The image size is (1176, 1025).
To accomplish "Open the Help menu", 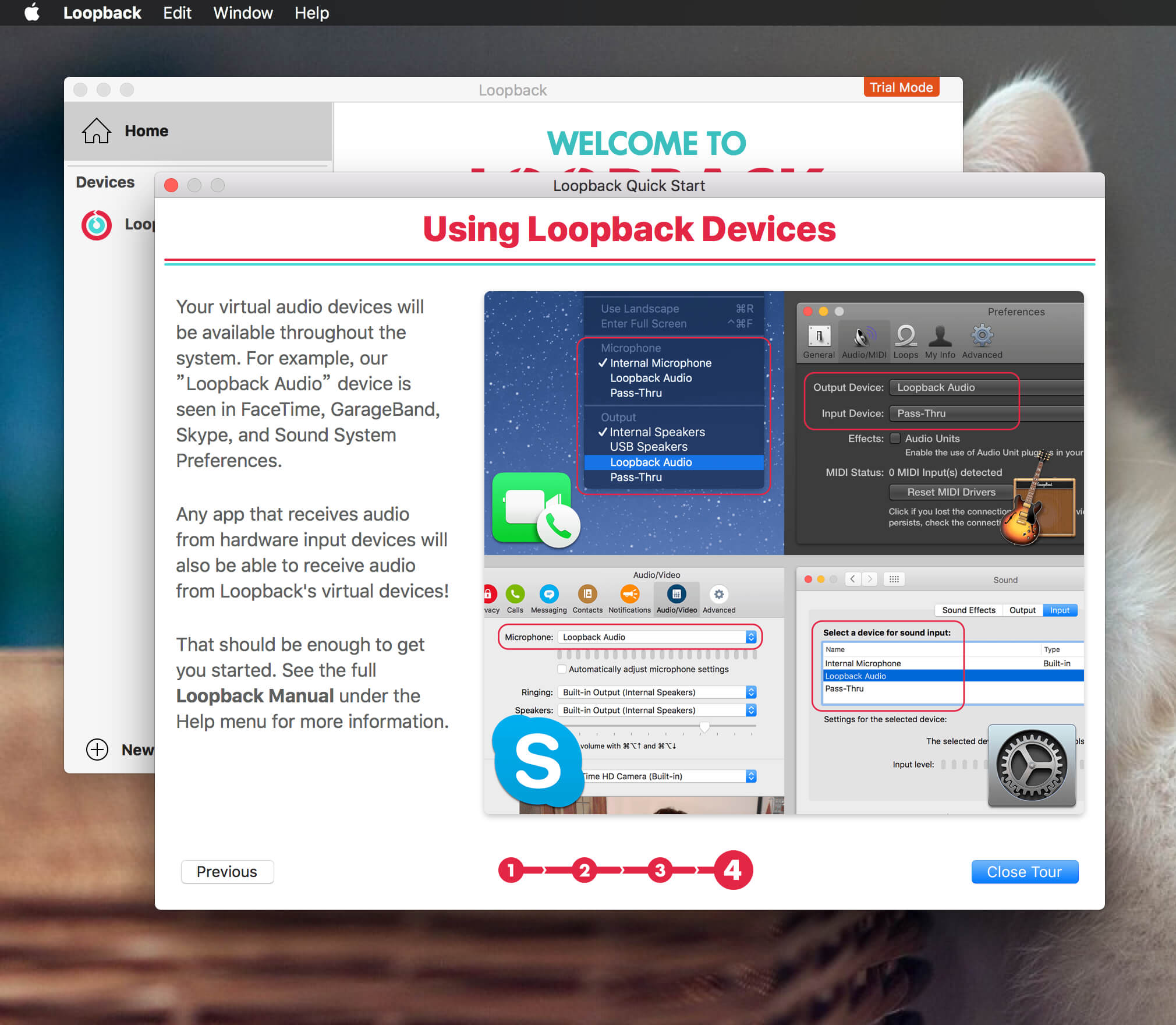I will pyautogui.click(x=311, y=13).
